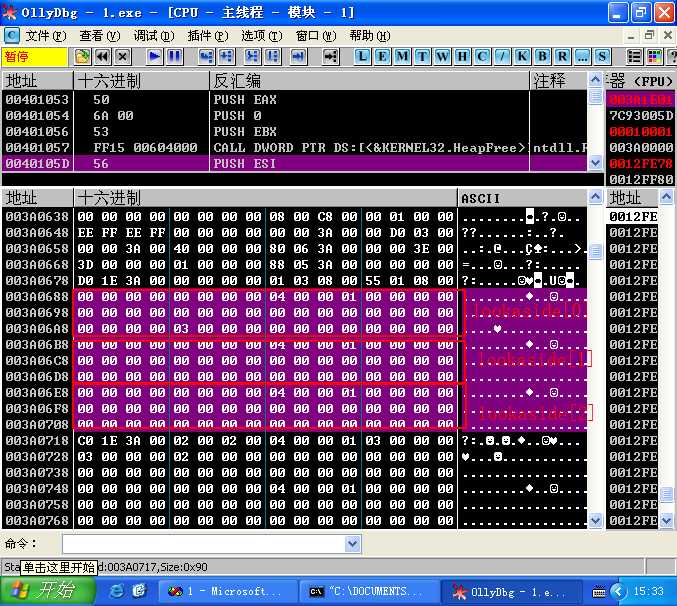This screenshot has height=606, width=677.
Task: Click the Debugging options list icon
Action: pos(634,57)
